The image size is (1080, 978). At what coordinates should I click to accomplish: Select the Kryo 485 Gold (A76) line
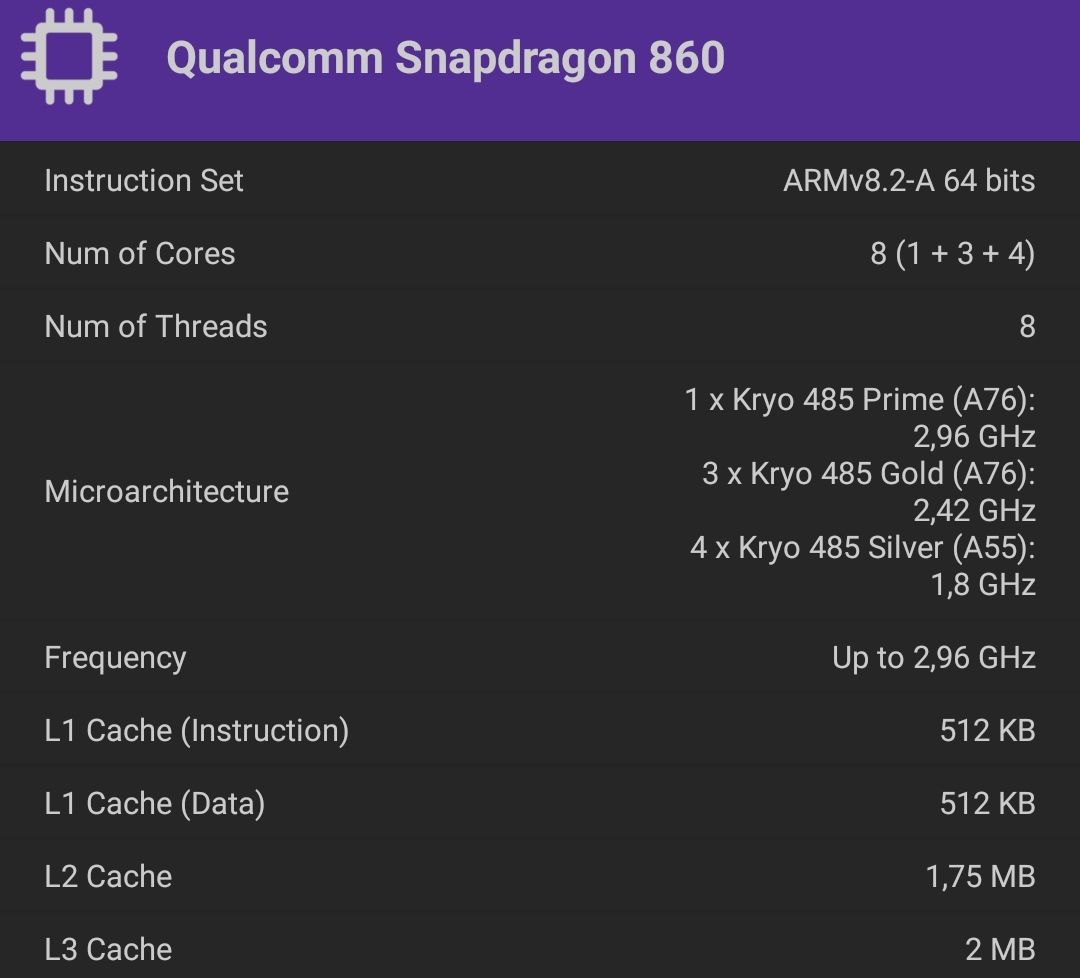[868, 474]
